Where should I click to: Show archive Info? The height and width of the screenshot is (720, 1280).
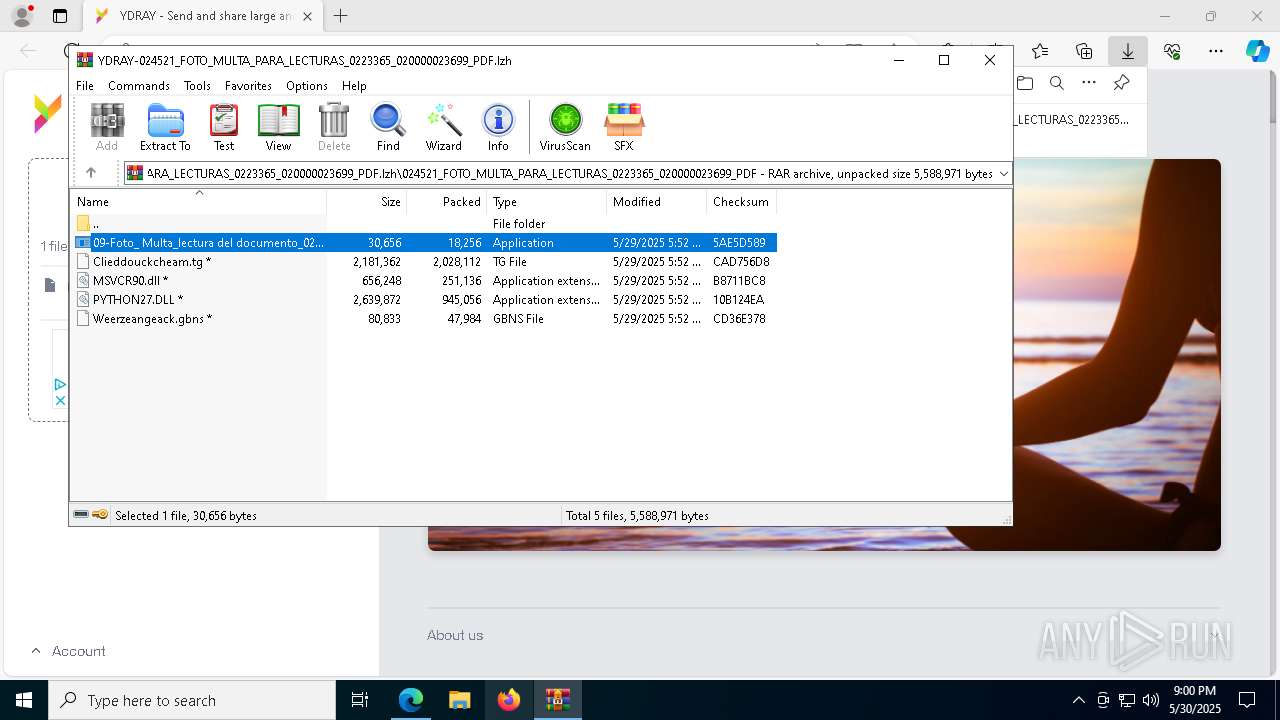pyautogui.click(x=498, y=127)
